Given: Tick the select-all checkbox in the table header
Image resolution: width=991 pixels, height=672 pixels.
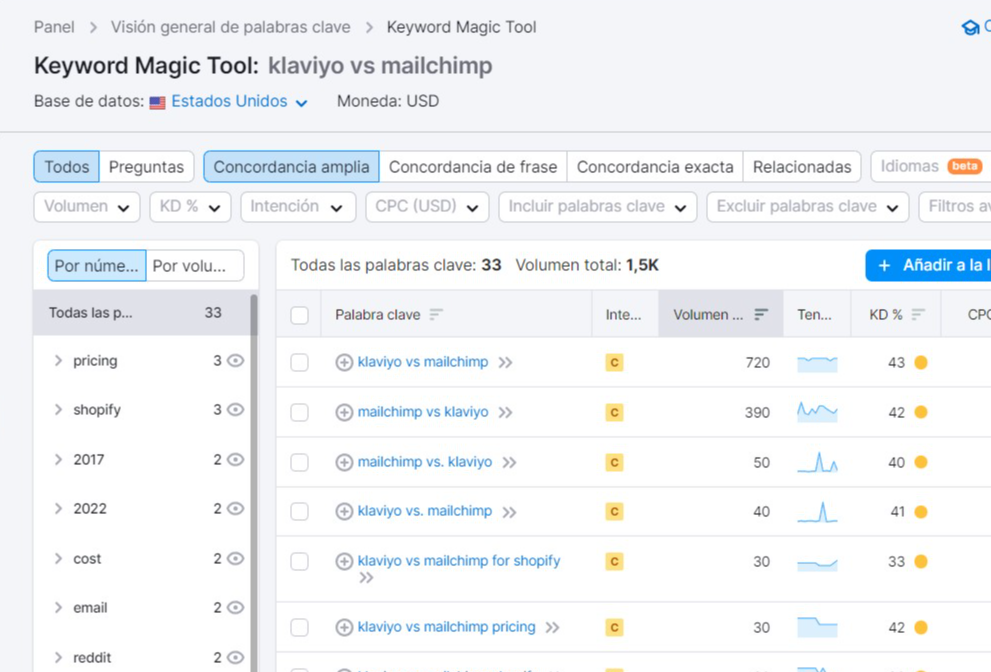Looking at the screenshot, I should click(x=300, y=315).
